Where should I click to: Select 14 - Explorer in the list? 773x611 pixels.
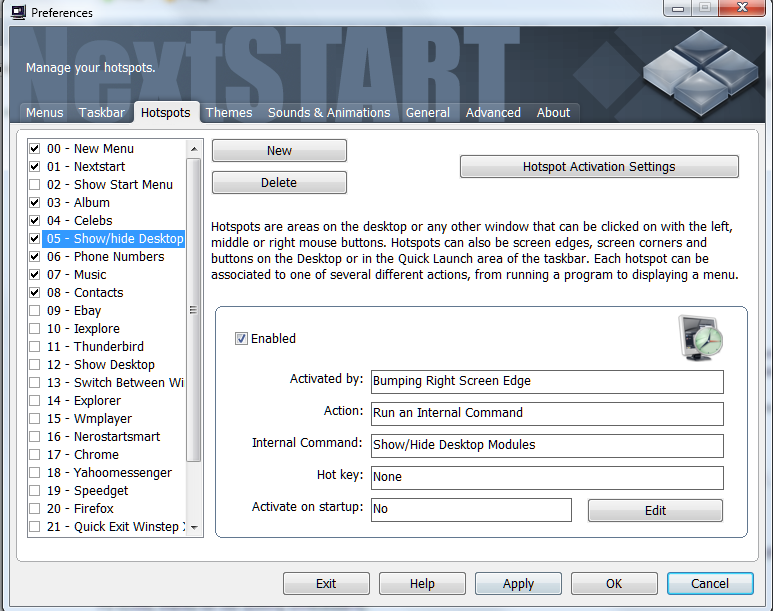tap(98, 401)
